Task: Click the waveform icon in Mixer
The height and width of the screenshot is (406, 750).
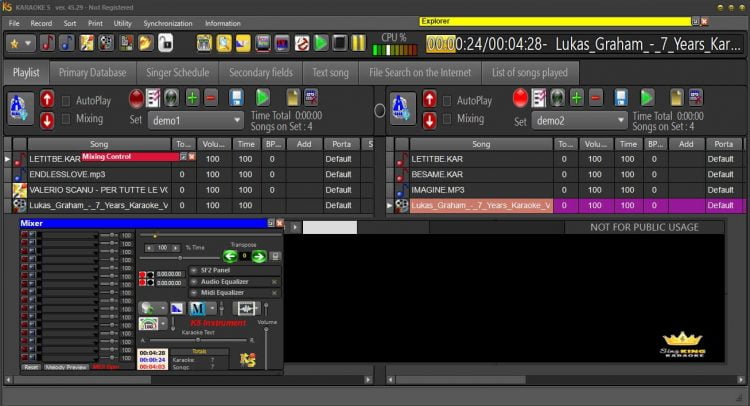Action: [x=246, y=309]
